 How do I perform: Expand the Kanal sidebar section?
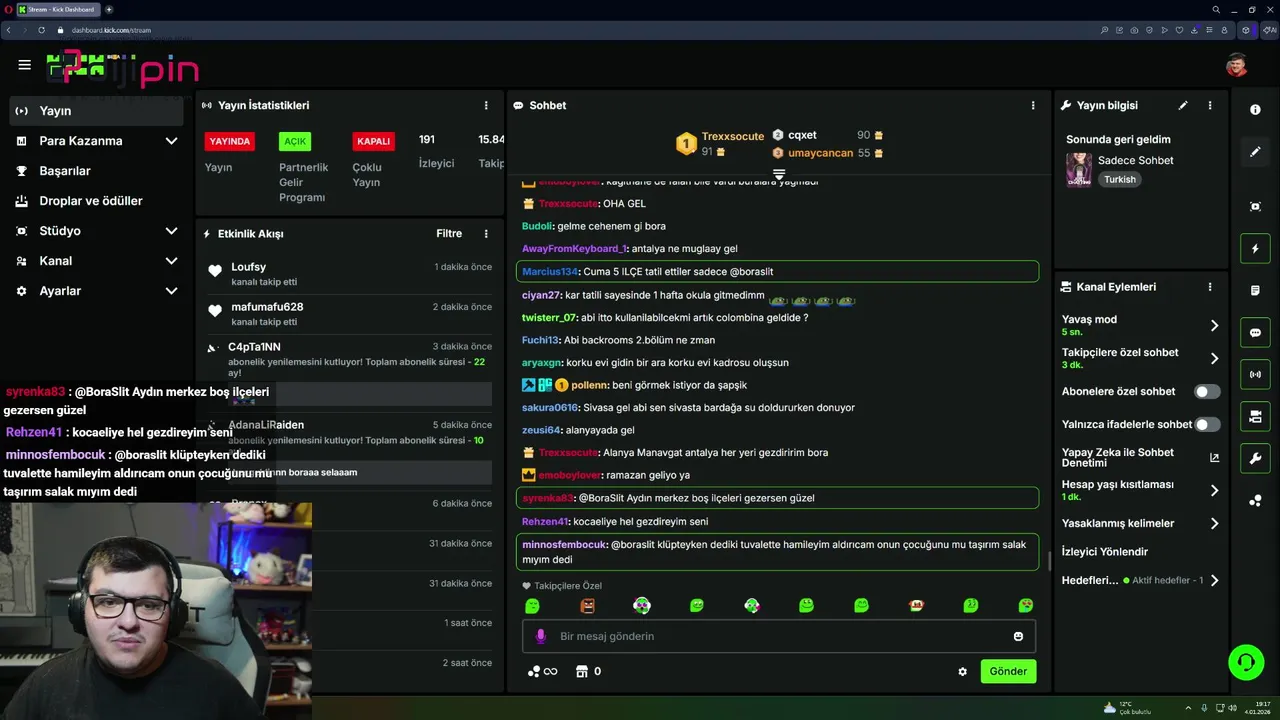coord(171,261)
